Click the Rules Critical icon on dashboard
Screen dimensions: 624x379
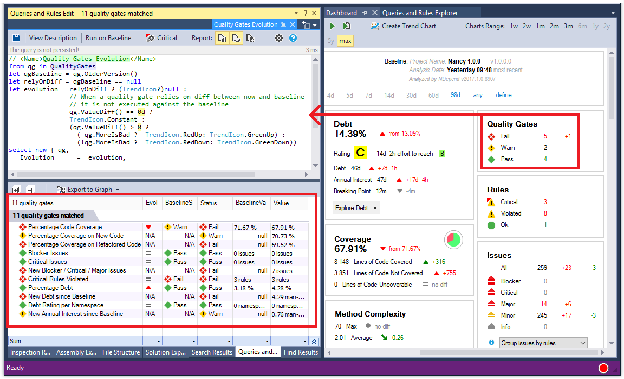coord(491,202)
